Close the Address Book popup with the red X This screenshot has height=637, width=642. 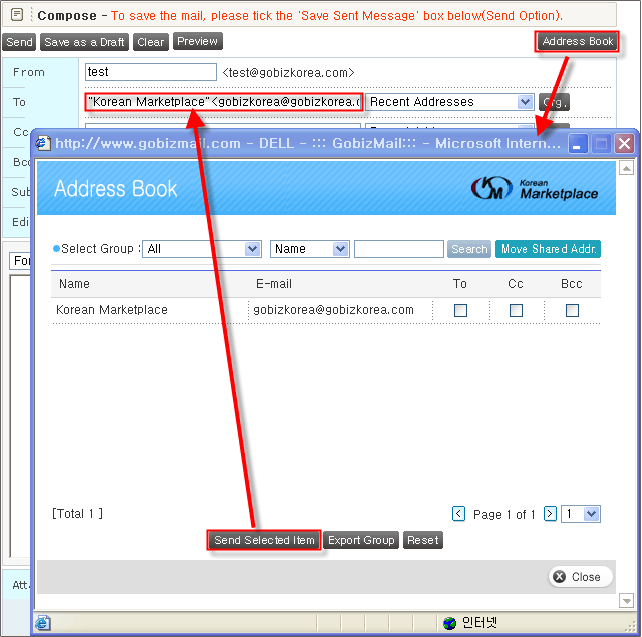click(x=624, y=144)
